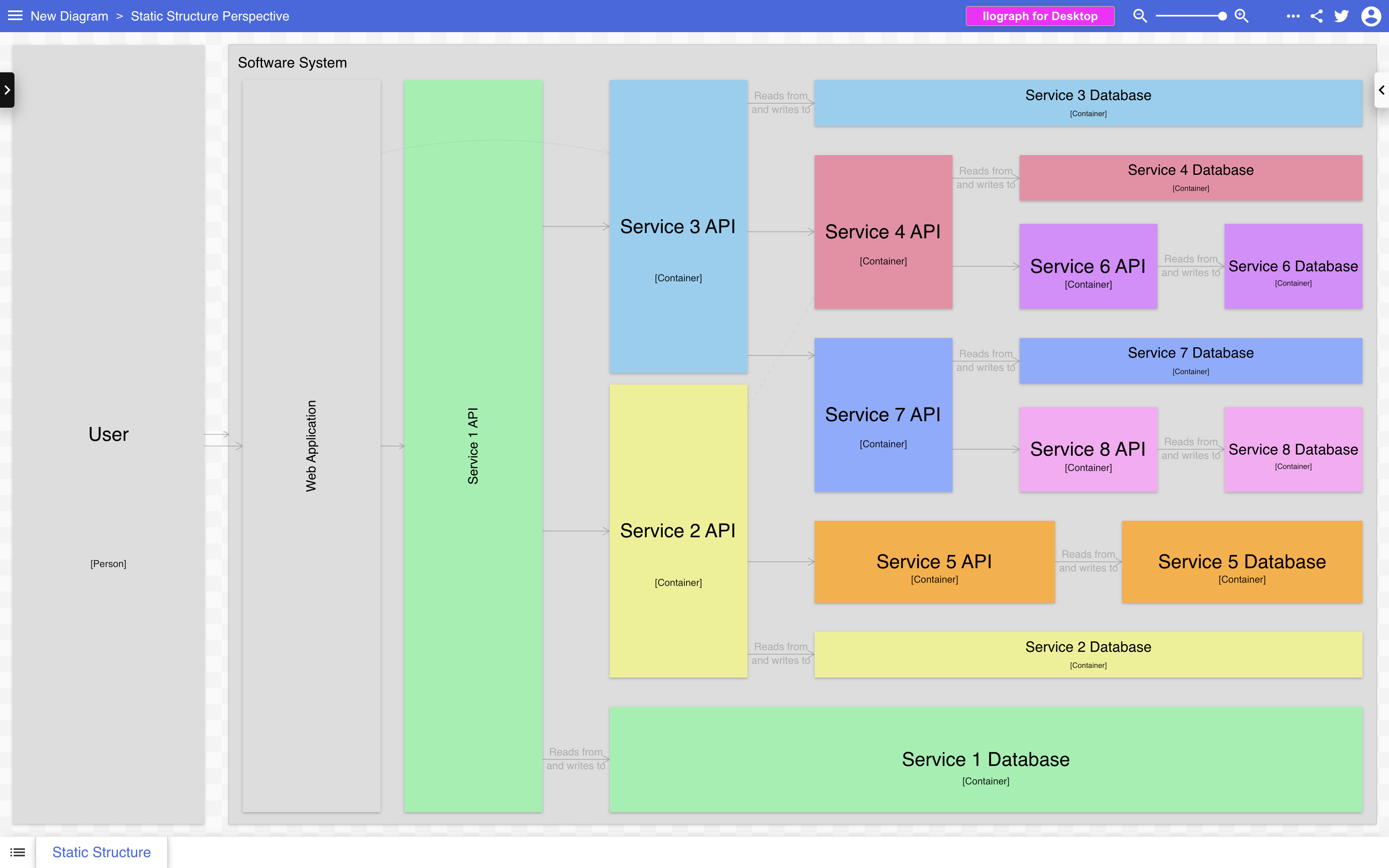Select the User person node

(109, 434)
